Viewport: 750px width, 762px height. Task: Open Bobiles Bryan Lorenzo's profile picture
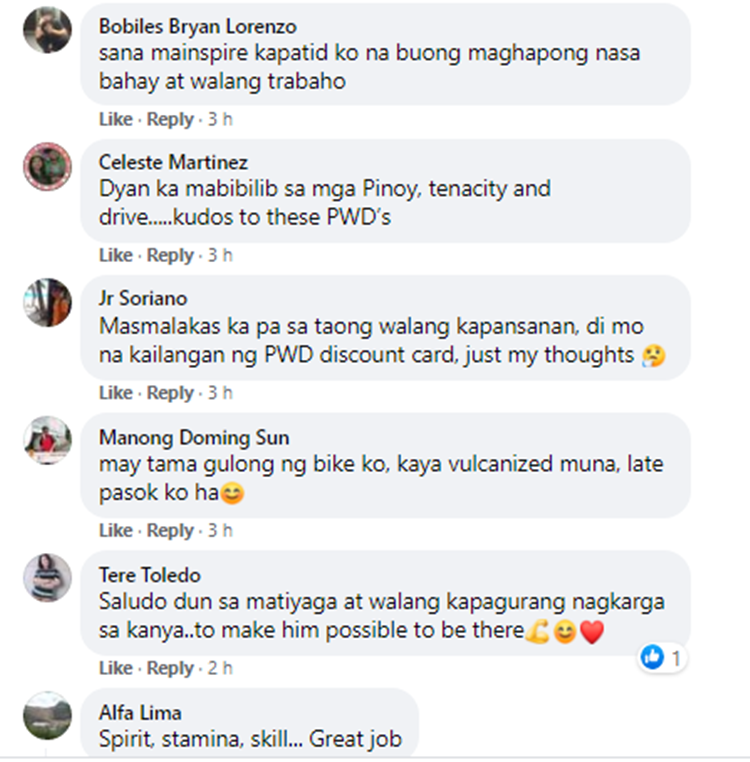[48, 29]
